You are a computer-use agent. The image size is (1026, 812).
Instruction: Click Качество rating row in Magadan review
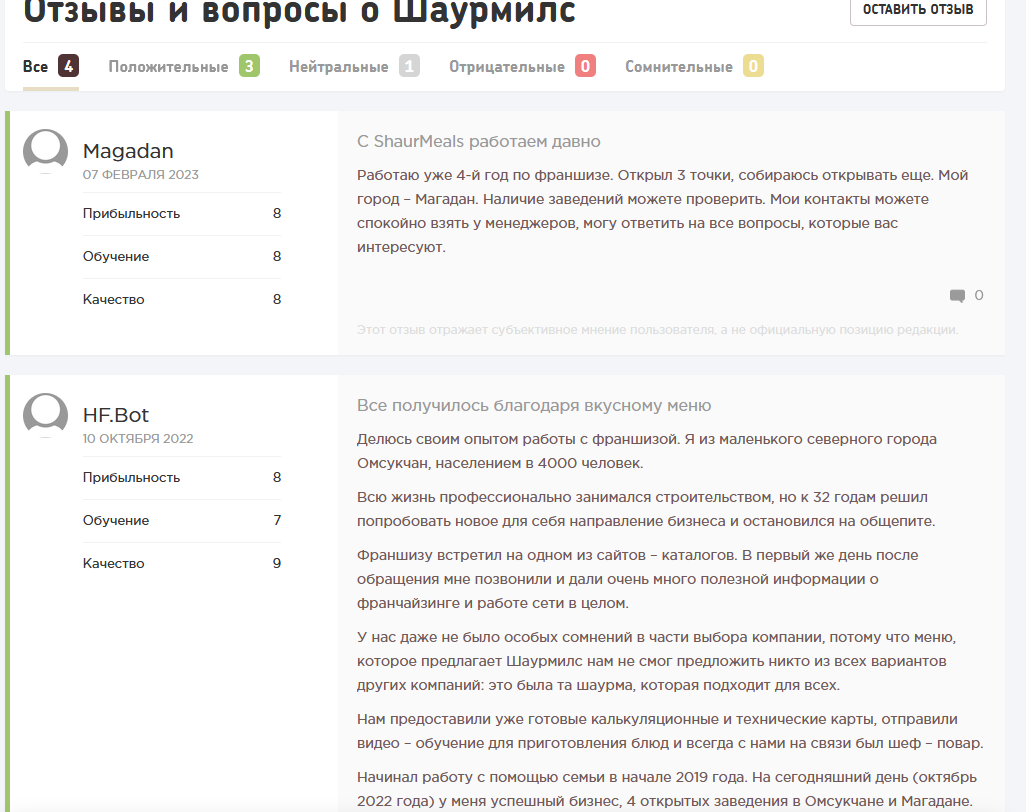pos(182,300)
